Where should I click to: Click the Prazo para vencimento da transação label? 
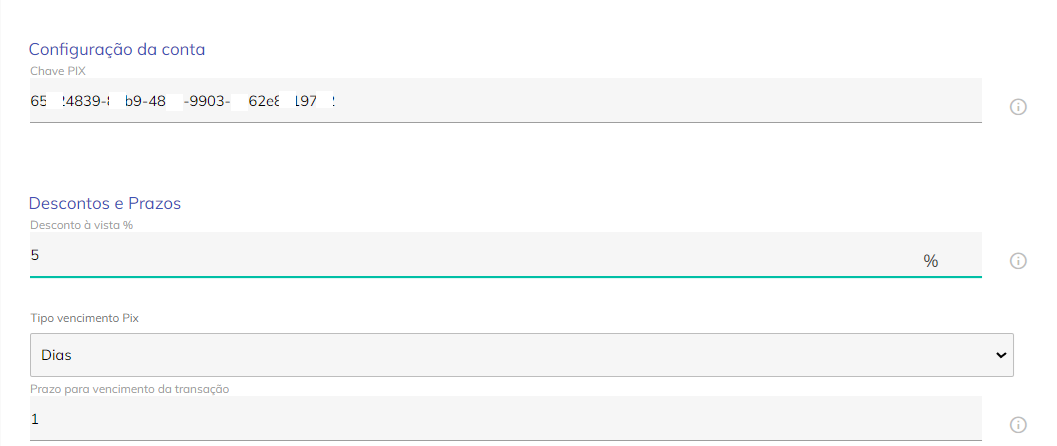[130, 389]
